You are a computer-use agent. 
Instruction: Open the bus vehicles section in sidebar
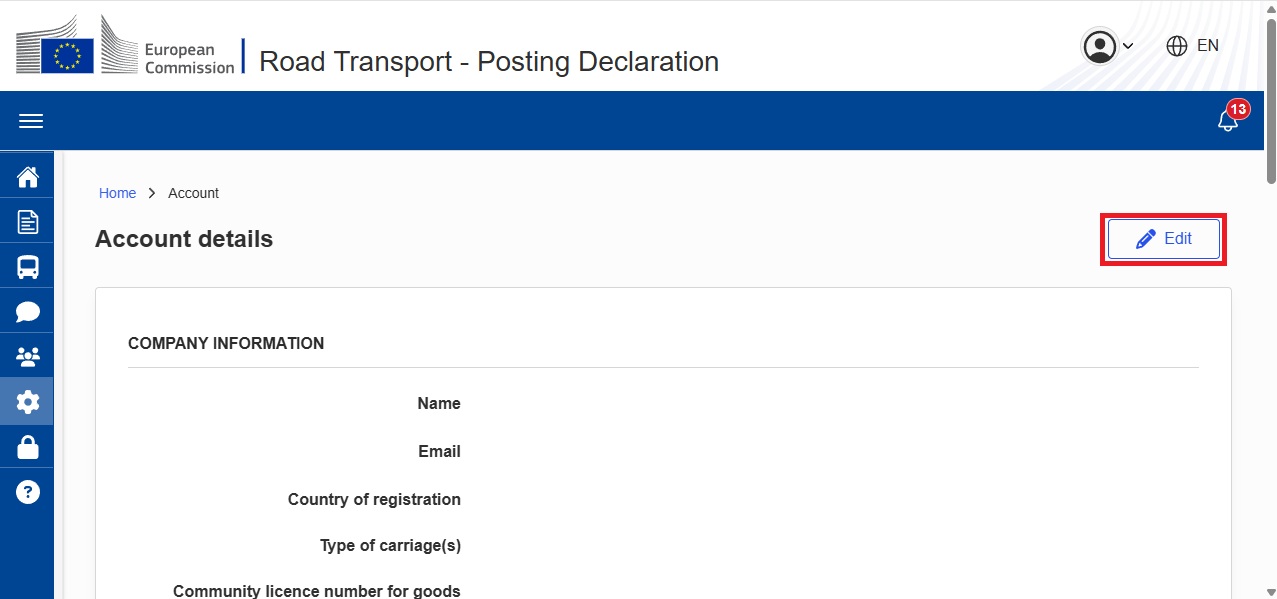point(28,267)
